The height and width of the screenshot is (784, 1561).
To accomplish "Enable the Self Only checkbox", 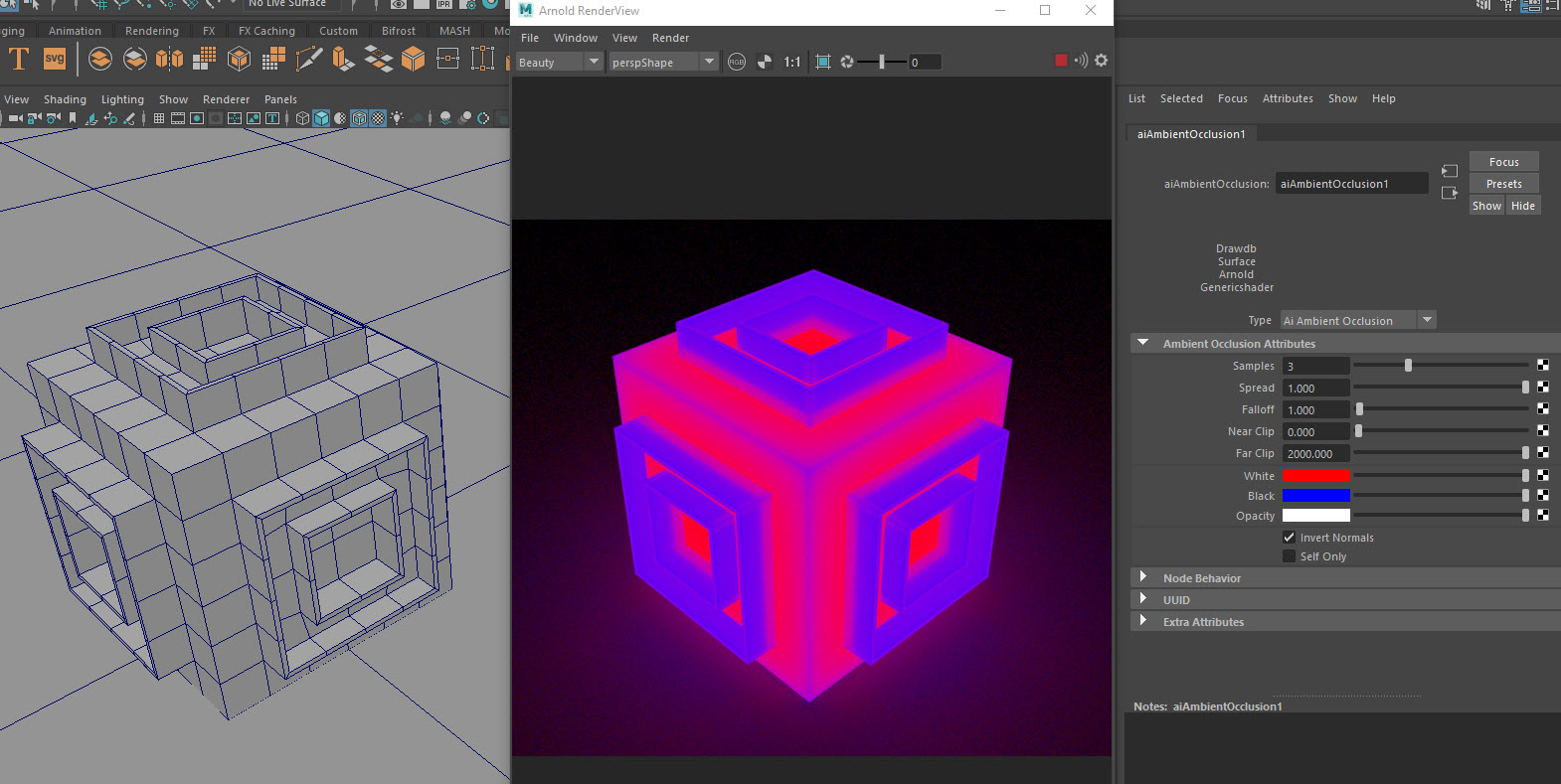I will [1289, 556].
